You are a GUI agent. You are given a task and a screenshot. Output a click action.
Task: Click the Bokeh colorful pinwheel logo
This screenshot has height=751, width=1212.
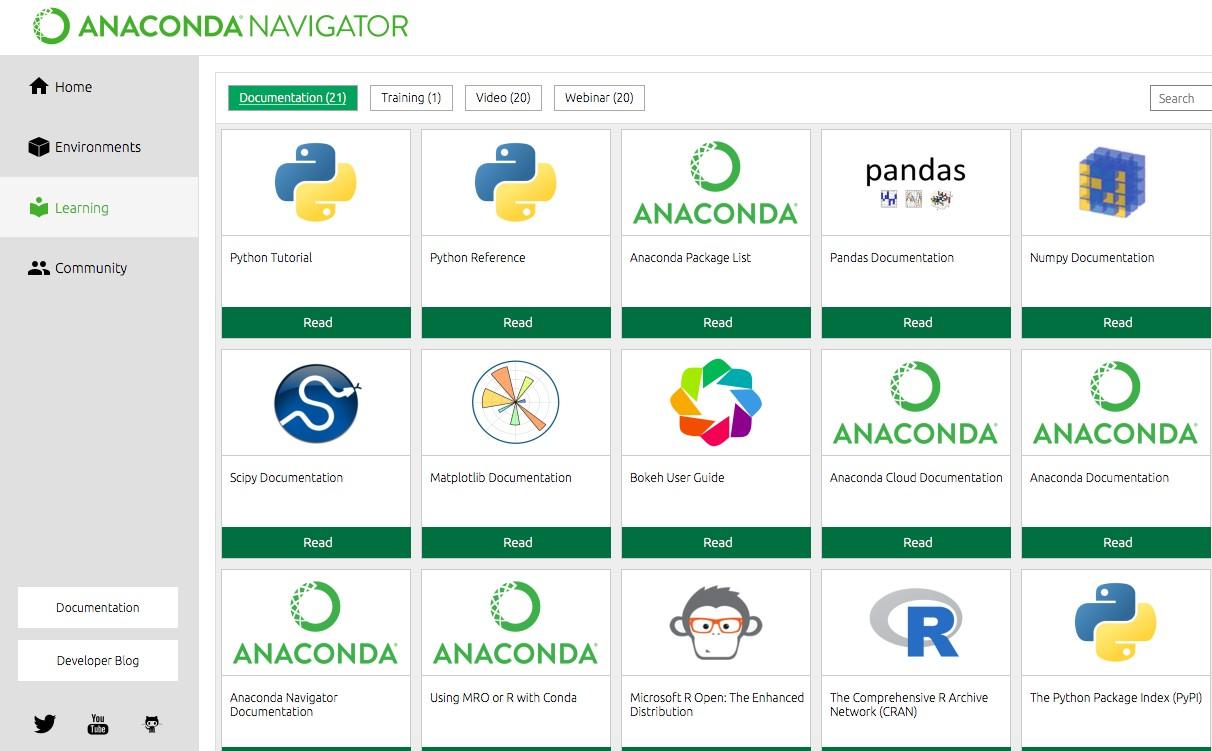716,403
